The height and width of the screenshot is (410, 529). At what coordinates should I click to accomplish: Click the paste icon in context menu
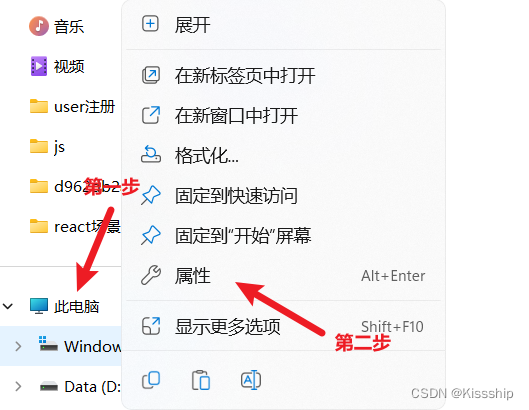click(201, 380)
